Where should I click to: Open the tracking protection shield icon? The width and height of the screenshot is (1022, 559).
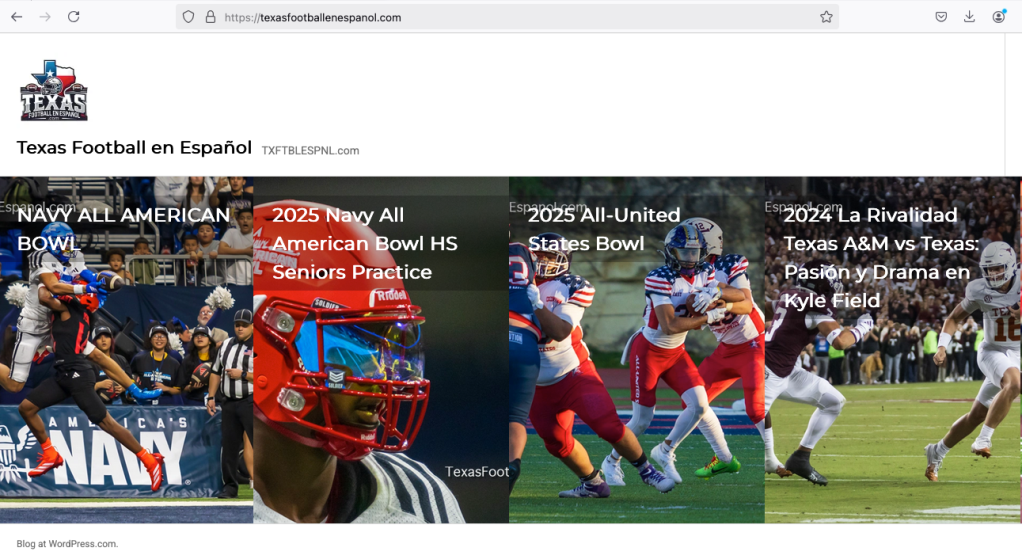tap(188, 17)
